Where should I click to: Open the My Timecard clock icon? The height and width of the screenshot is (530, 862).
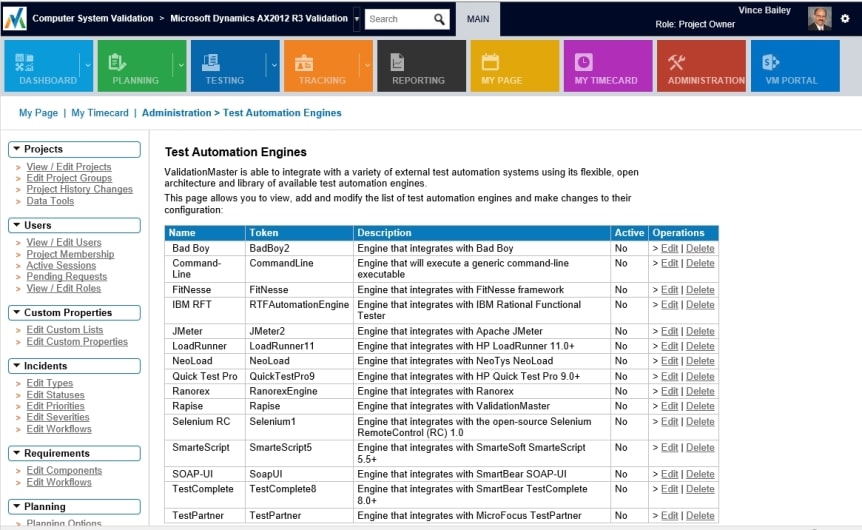[584, 62]
